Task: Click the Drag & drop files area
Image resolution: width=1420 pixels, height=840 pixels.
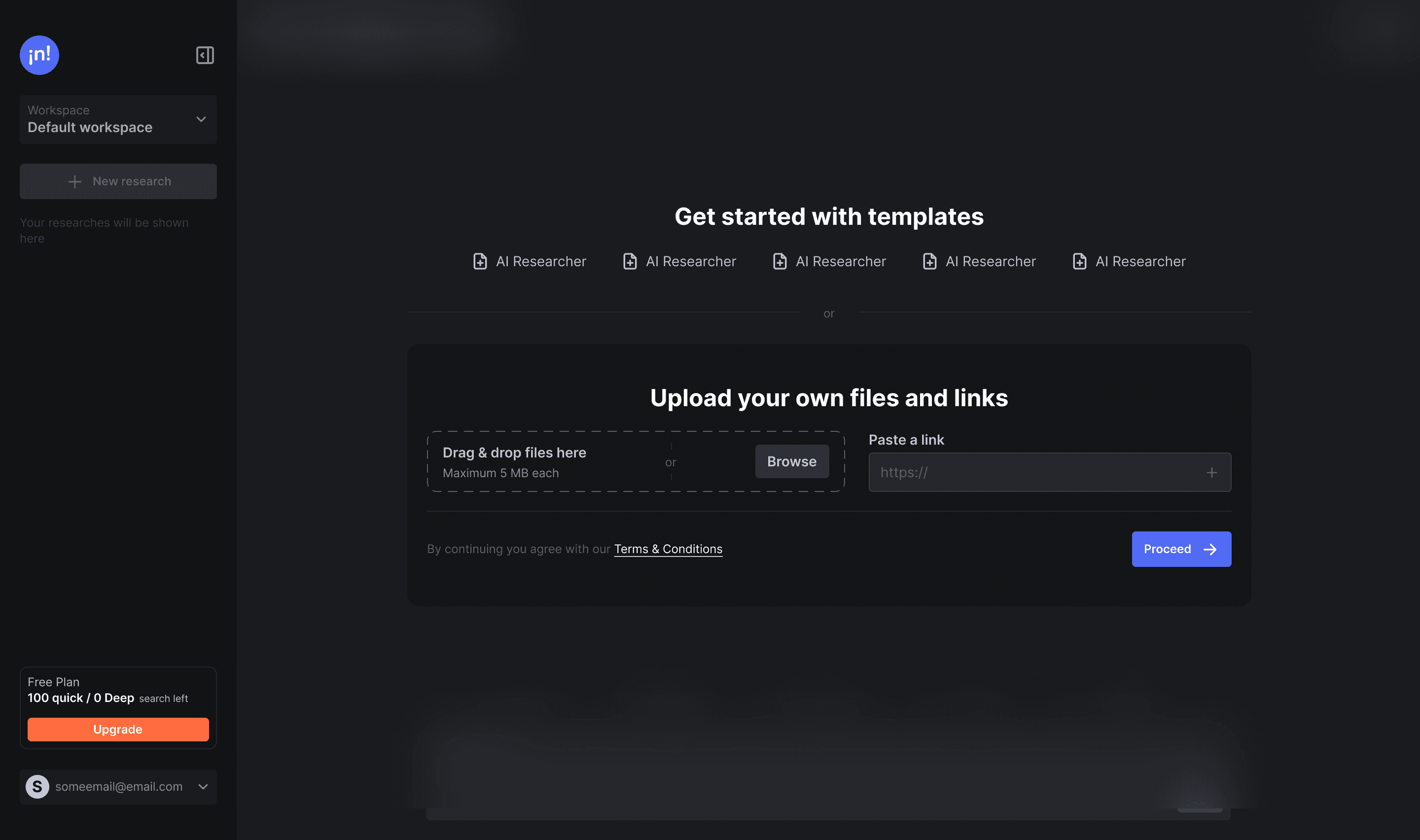Action: pos(543,461)
